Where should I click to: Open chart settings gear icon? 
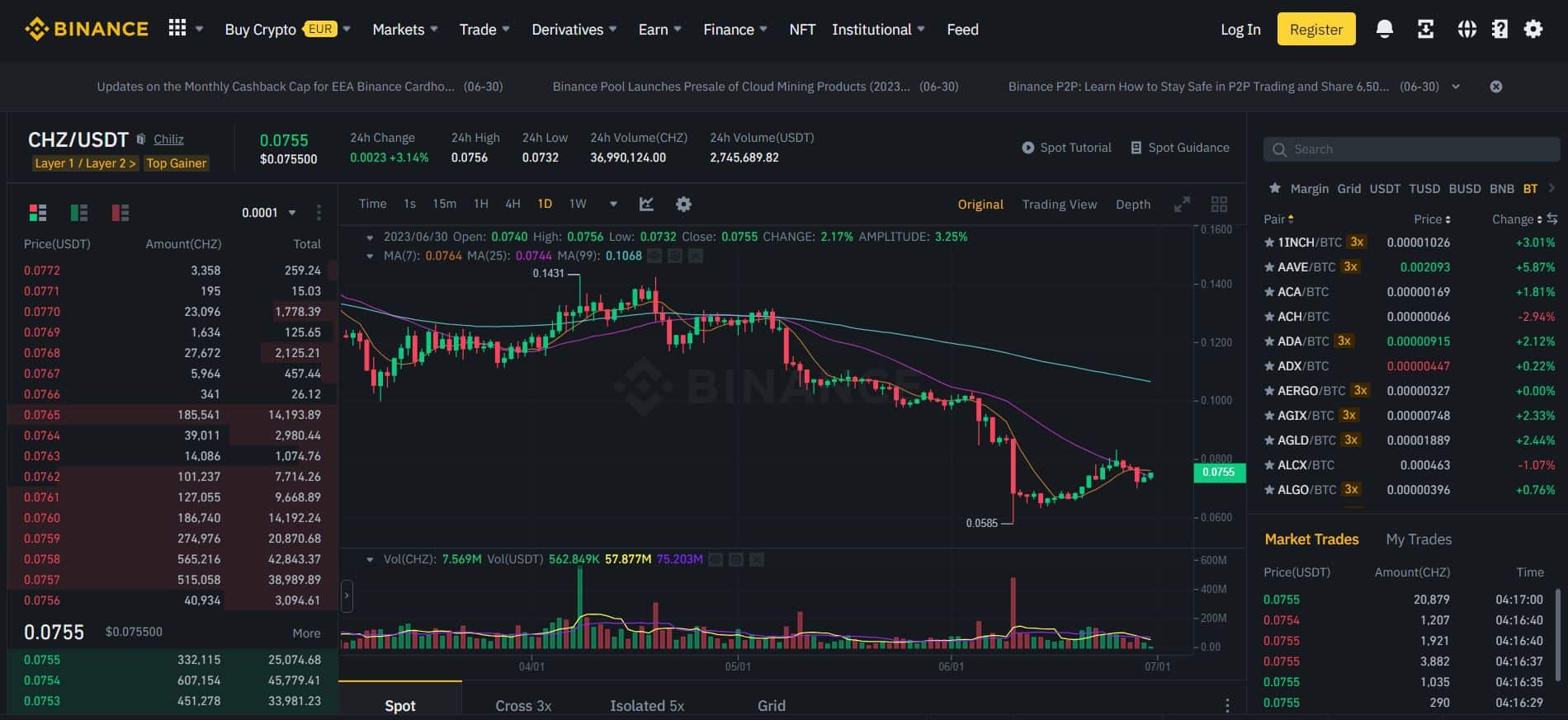pos(683,204)
